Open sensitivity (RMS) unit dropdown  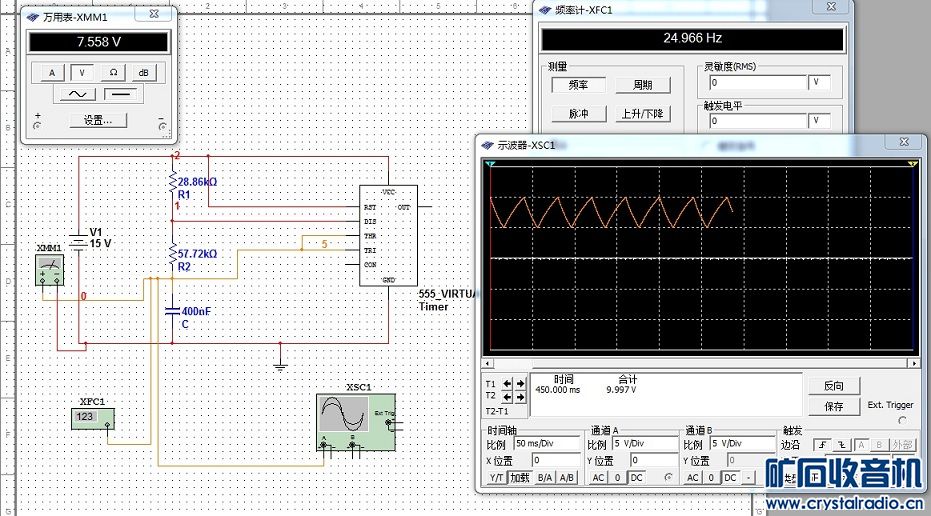[x=820, y=83]
